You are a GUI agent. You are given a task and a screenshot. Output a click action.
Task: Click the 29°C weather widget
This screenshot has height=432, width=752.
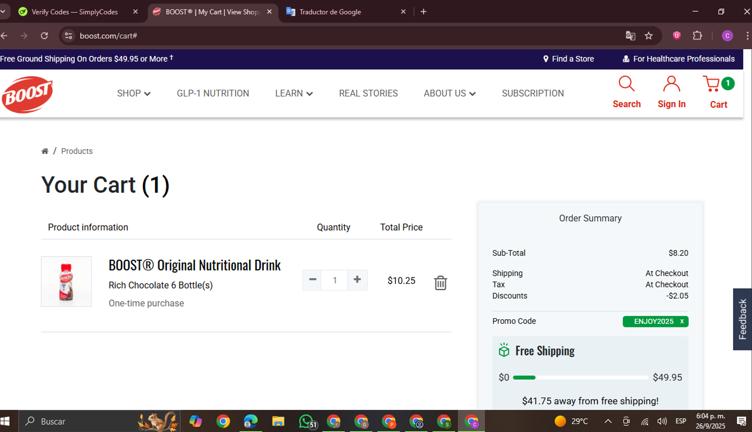(x=571, y=421)
